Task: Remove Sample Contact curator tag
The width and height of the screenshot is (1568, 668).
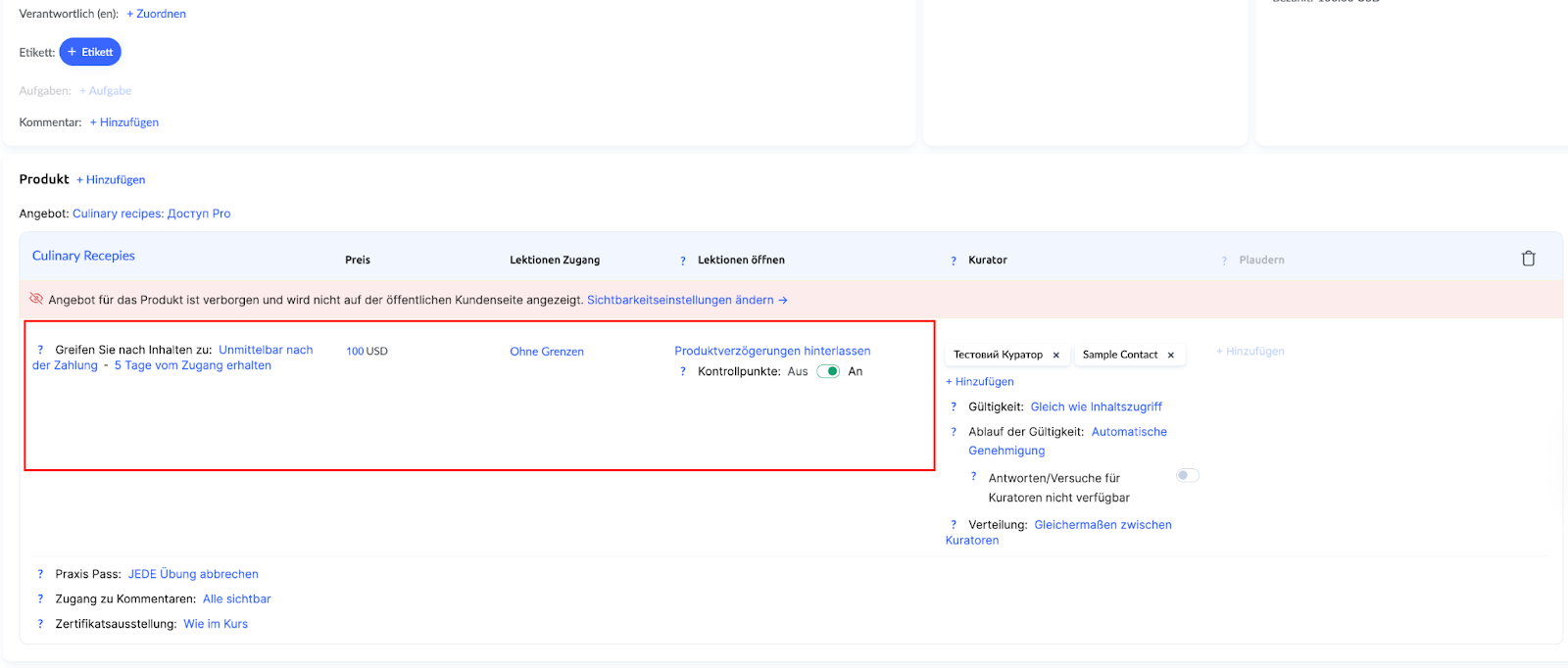Action: pos(1170,356)
